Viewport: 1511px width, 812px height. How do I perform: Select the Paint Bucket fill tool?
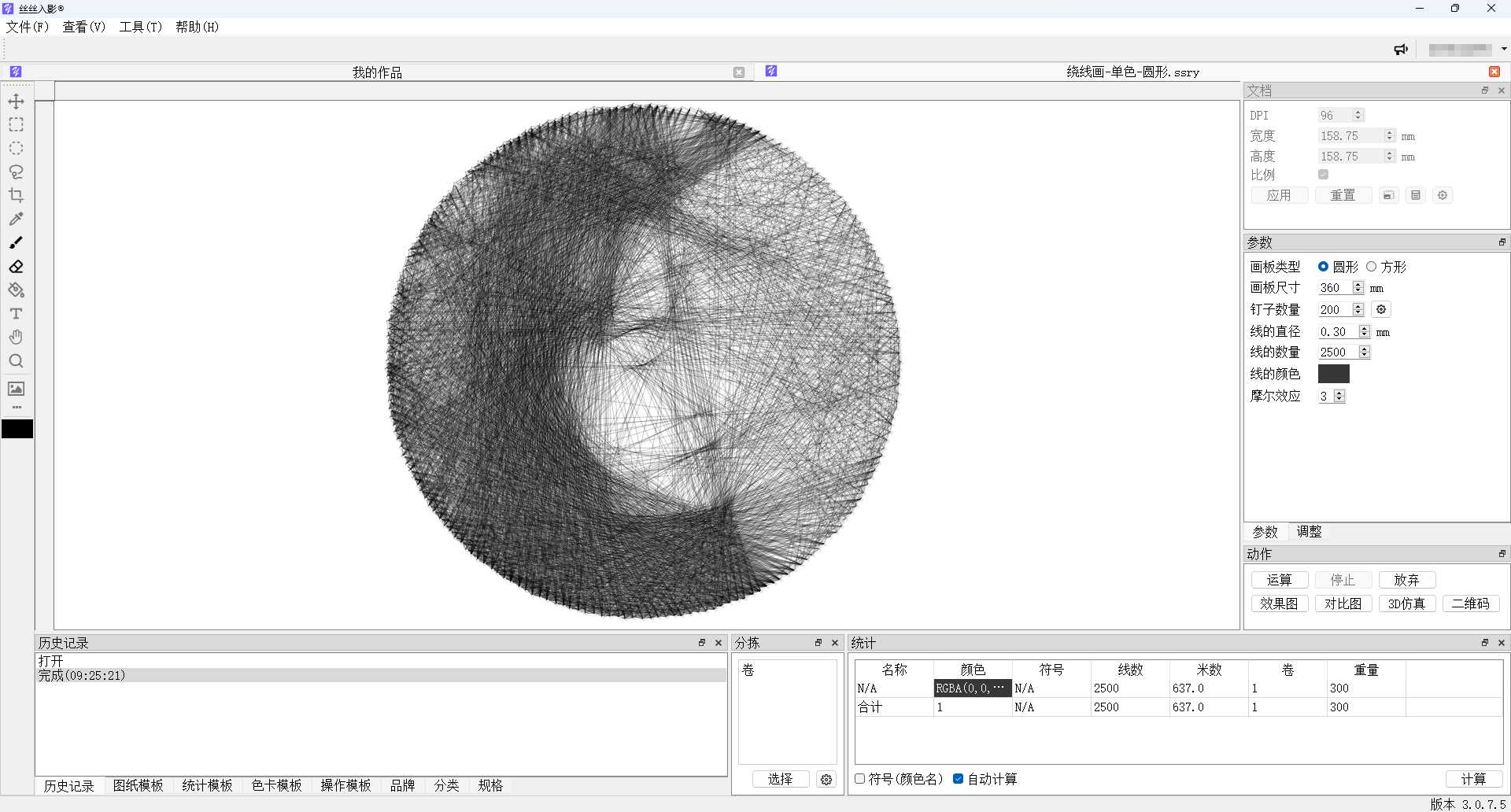pos(16,290)
